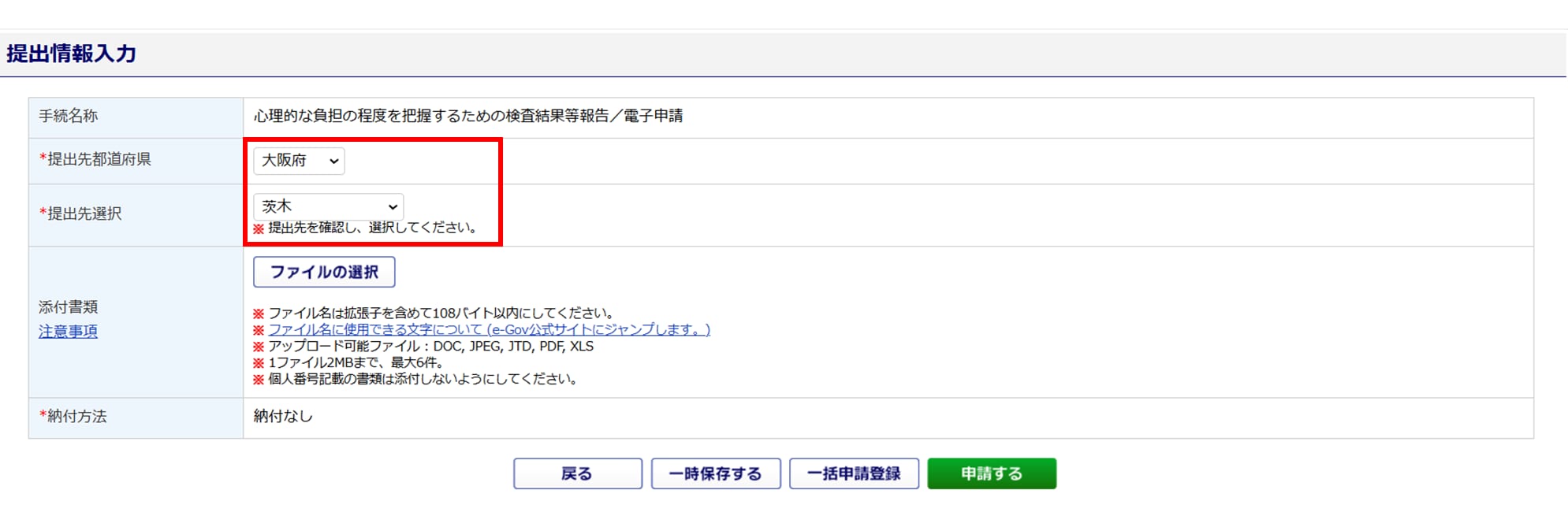This screenshot has width=1568, height=516.
Task: Click 一時保存する to save temporarily
Action: (715, 473)
